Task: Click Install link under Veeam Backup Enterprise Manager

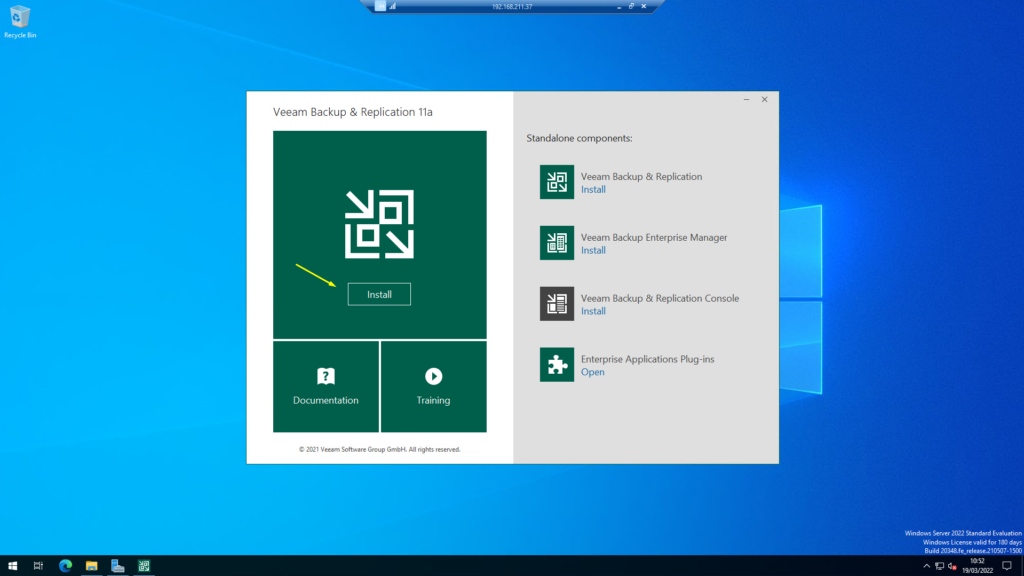Action: (x=593, y=250)
